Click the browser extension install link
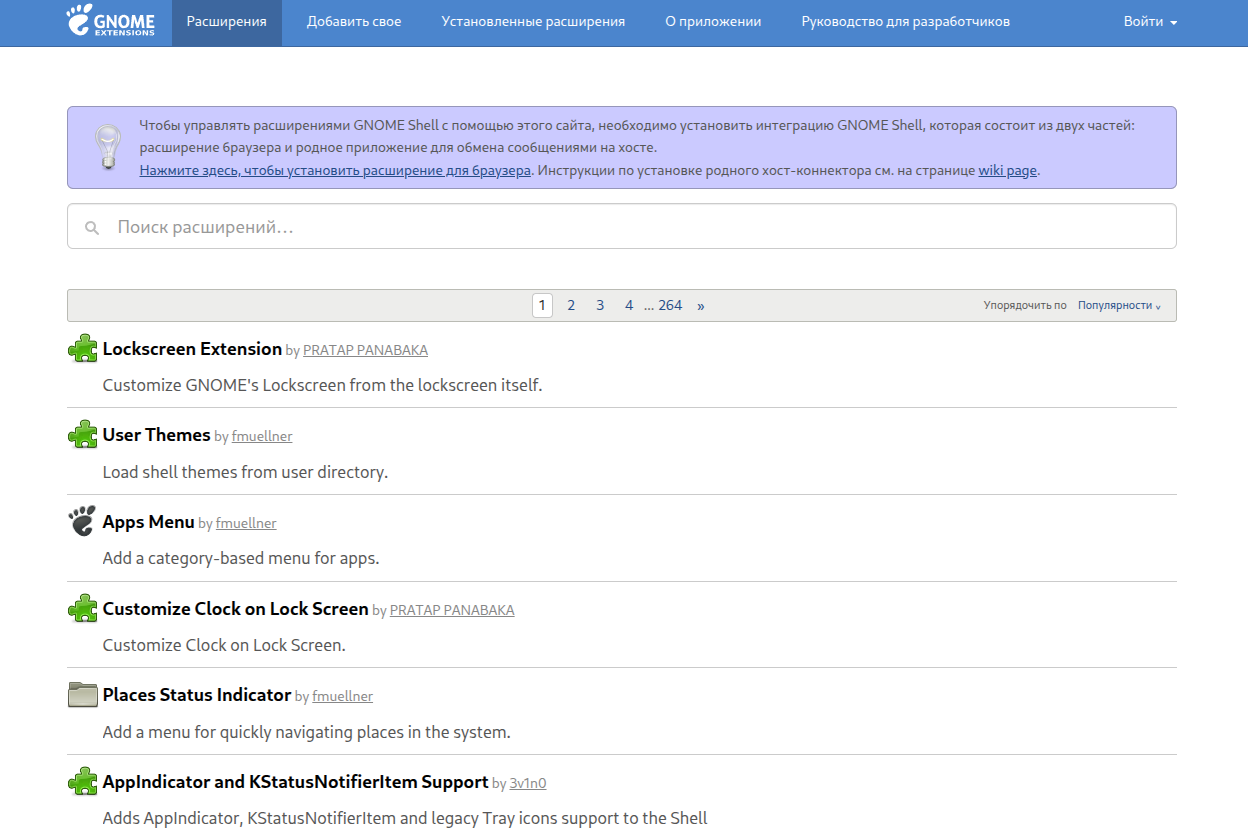1248x835 pixels. [335, 170]
